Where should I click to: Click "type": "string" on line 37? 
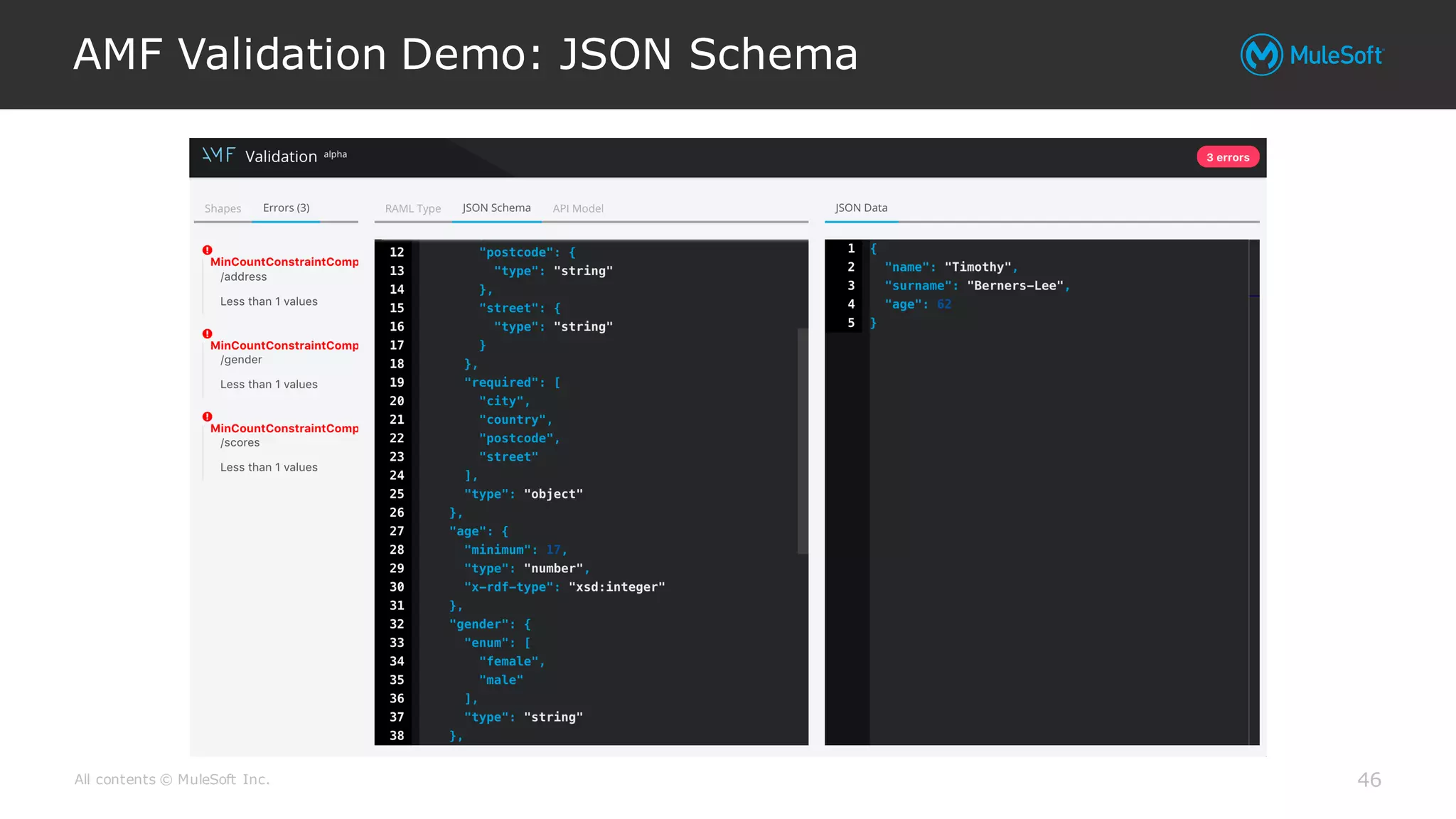pyautogui.click(x=523, y=717)
